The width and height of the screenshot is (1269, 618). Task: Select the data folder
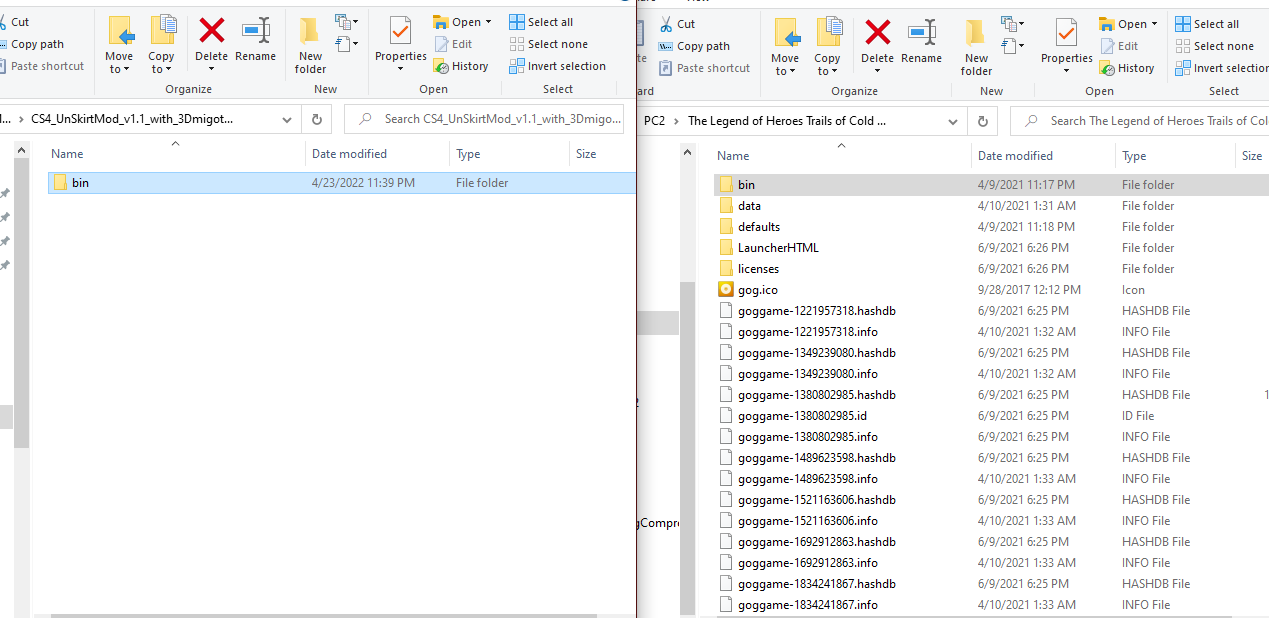tap(991, 206)
